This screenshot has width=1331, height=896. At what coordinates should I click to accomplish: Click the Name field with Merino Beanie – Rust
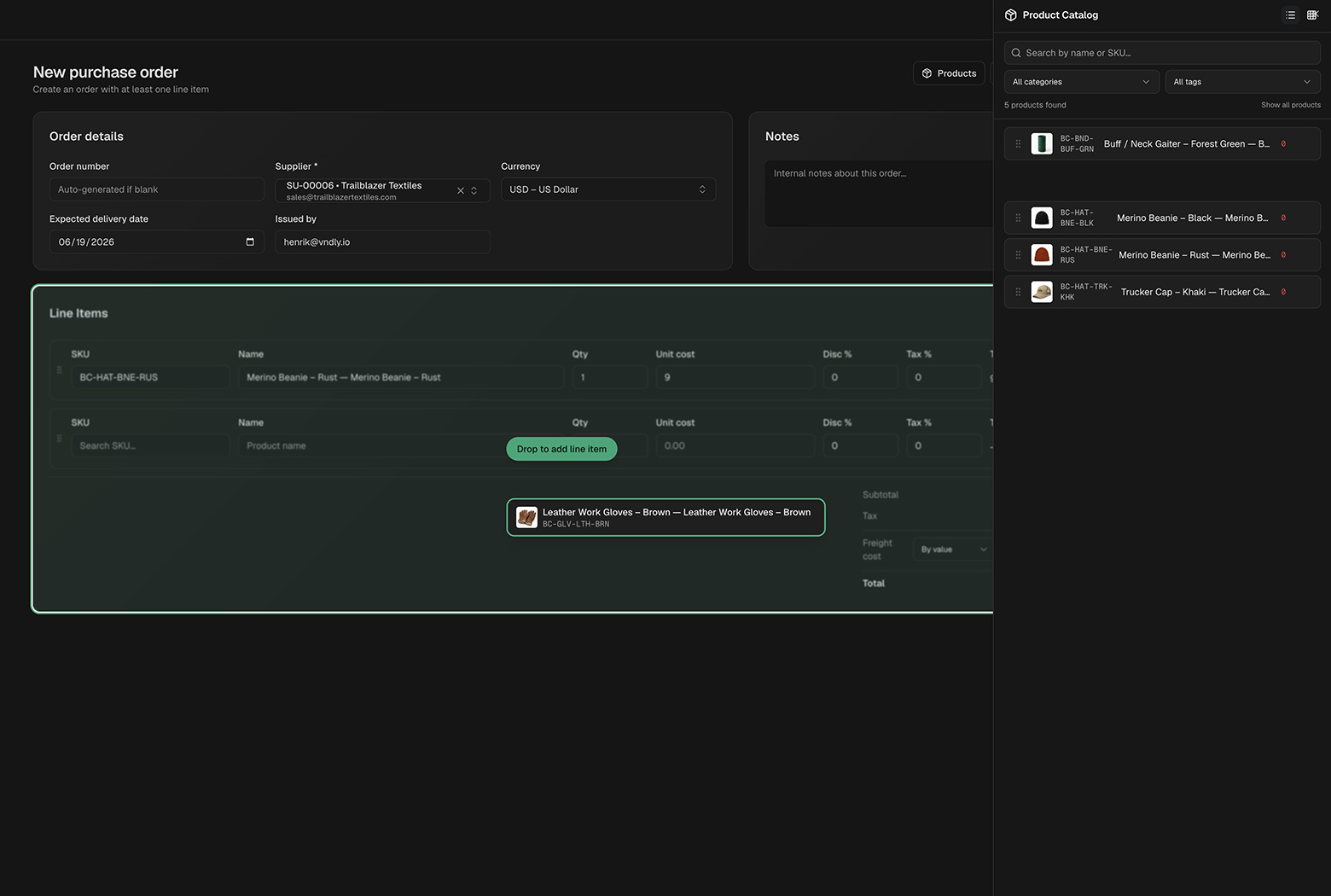(x=401, y=377)
